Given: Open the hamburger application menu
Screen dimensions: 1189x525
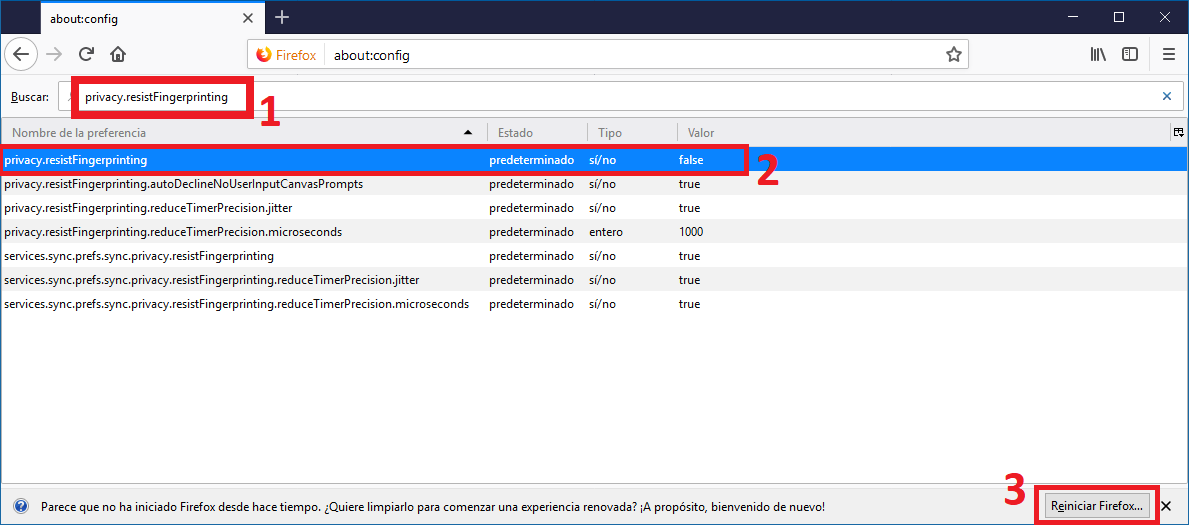Looking at the screenshot, I should click(1169, 55).
